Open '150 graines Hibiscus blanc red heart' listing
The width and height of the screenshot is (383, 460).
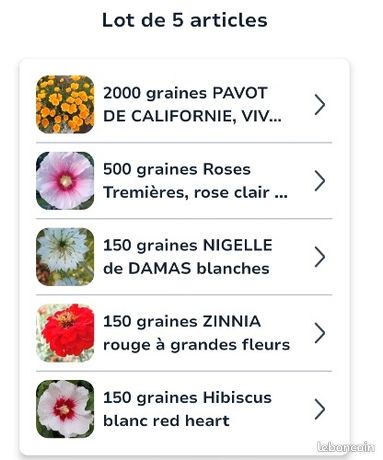[x=184, y=409]
